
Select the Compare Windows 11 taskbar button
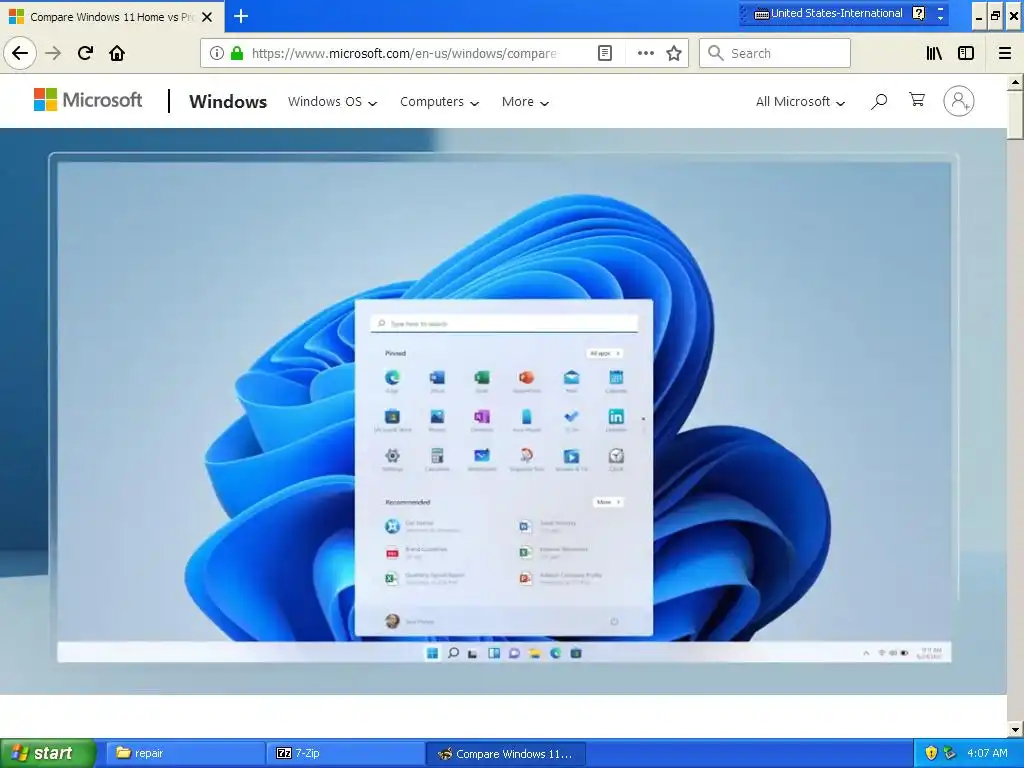506,753
